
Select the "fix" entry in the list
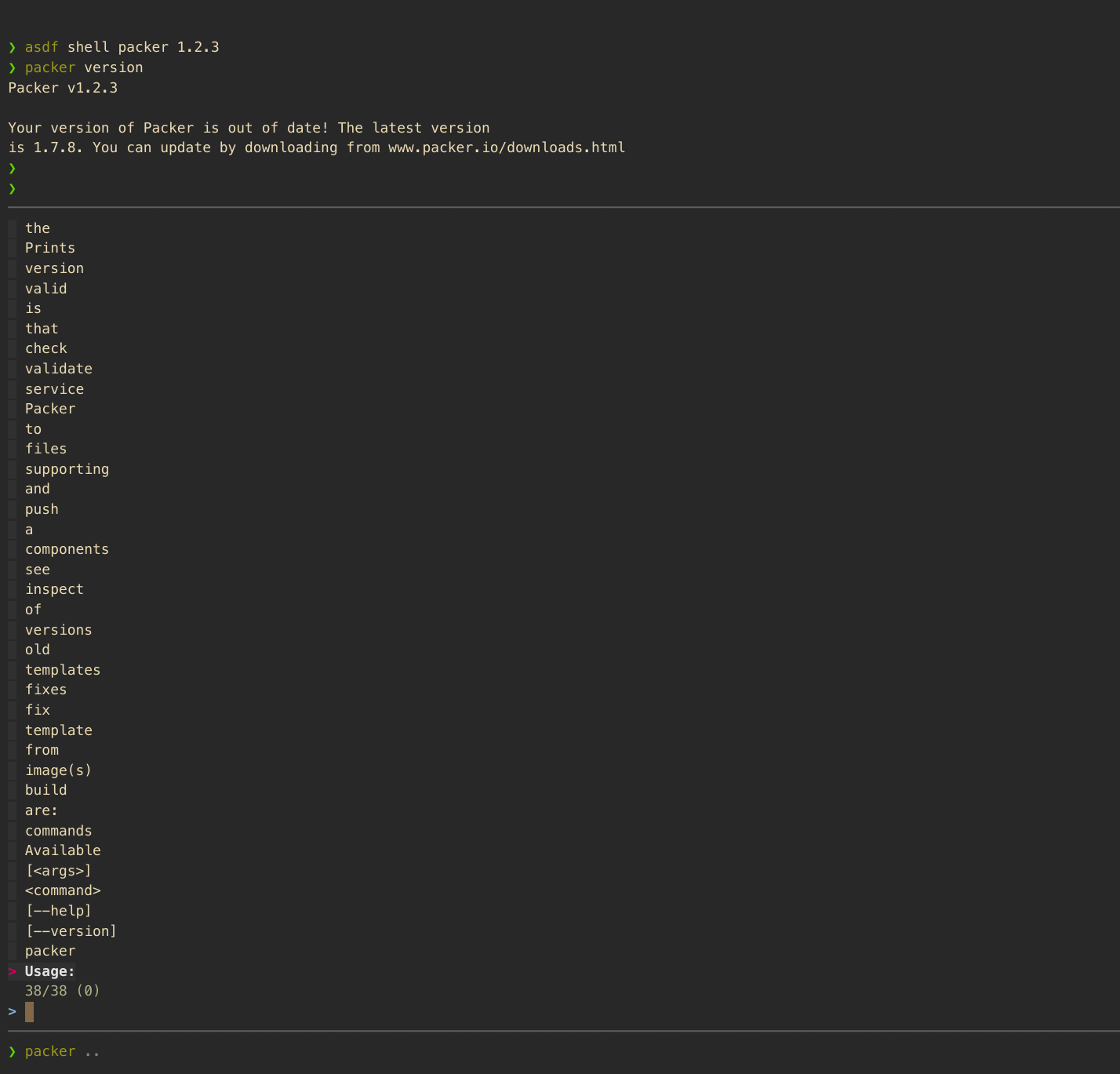37,709
